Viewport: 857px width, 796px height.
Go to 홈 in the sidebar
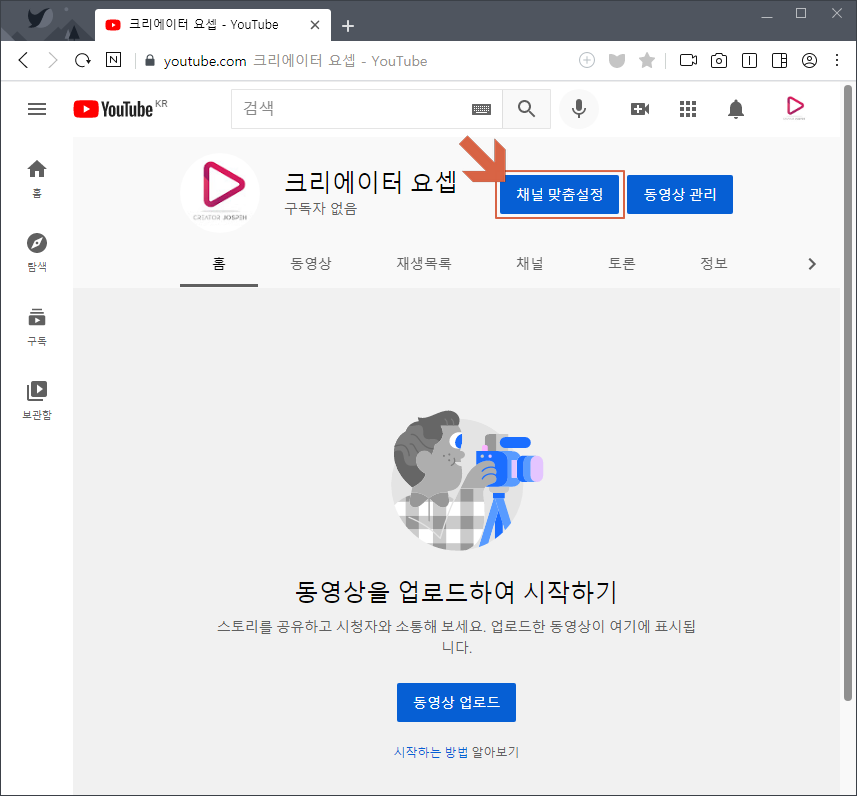(37, 179)
